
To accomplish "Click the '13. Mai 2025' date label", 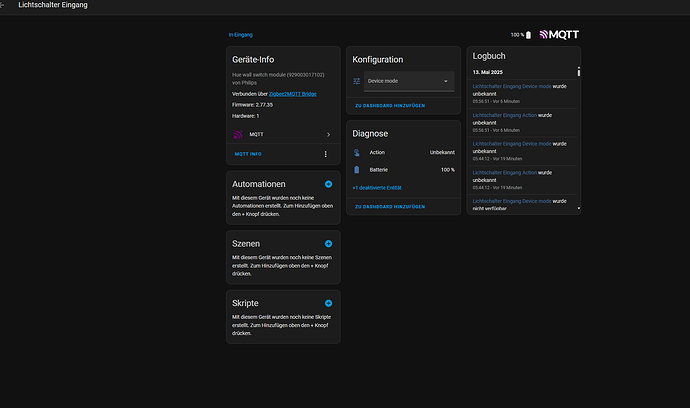I will [x=488, y=72].
